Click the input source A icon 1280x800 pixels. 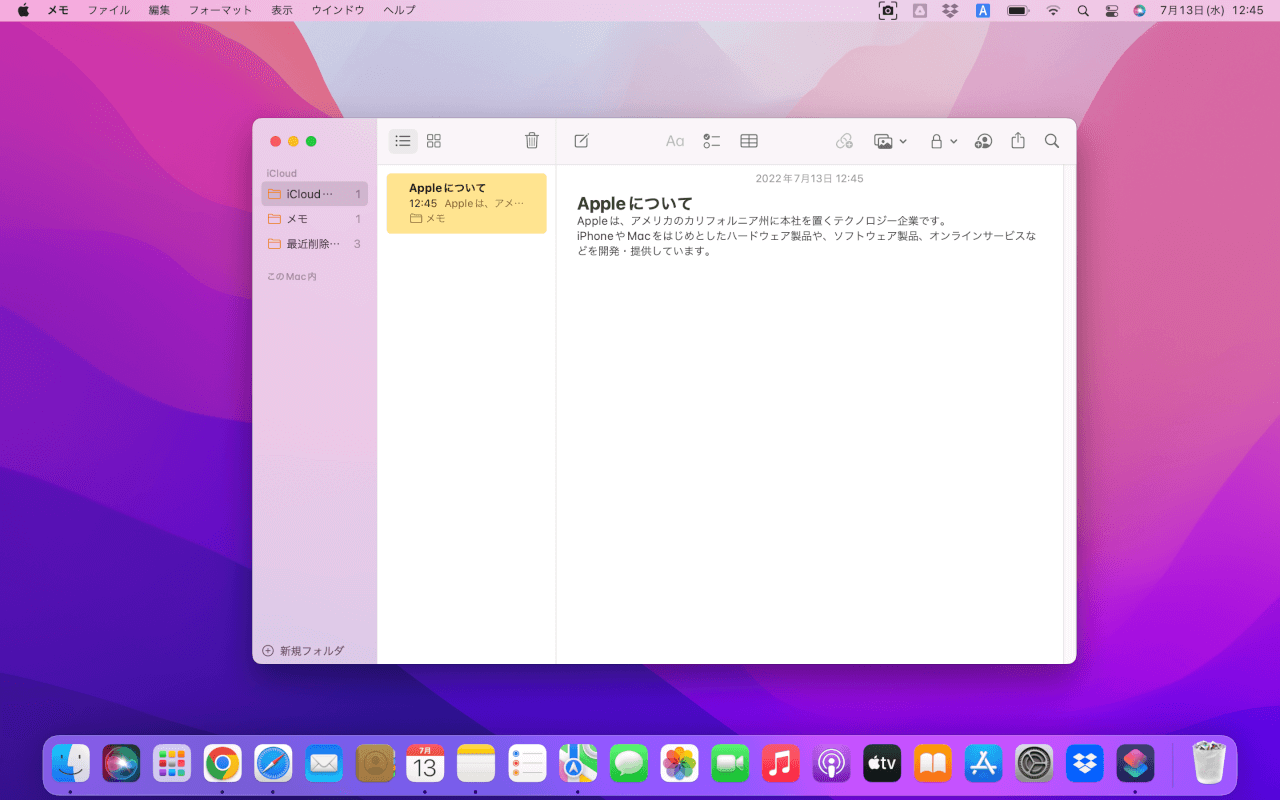[x=983, y=10]
